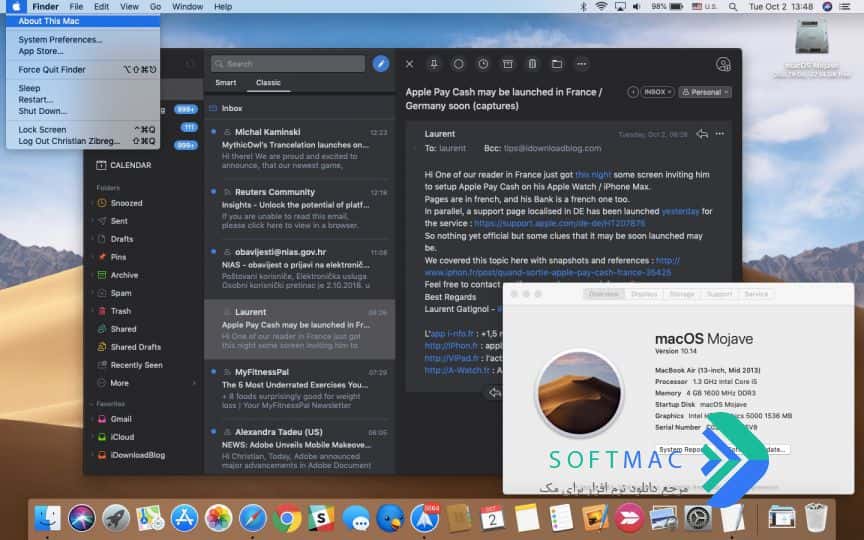Viewport: 864px width, 540px height.
Task: Reply using arrow icon beside Laurent's message date
Action: [701, 134]
